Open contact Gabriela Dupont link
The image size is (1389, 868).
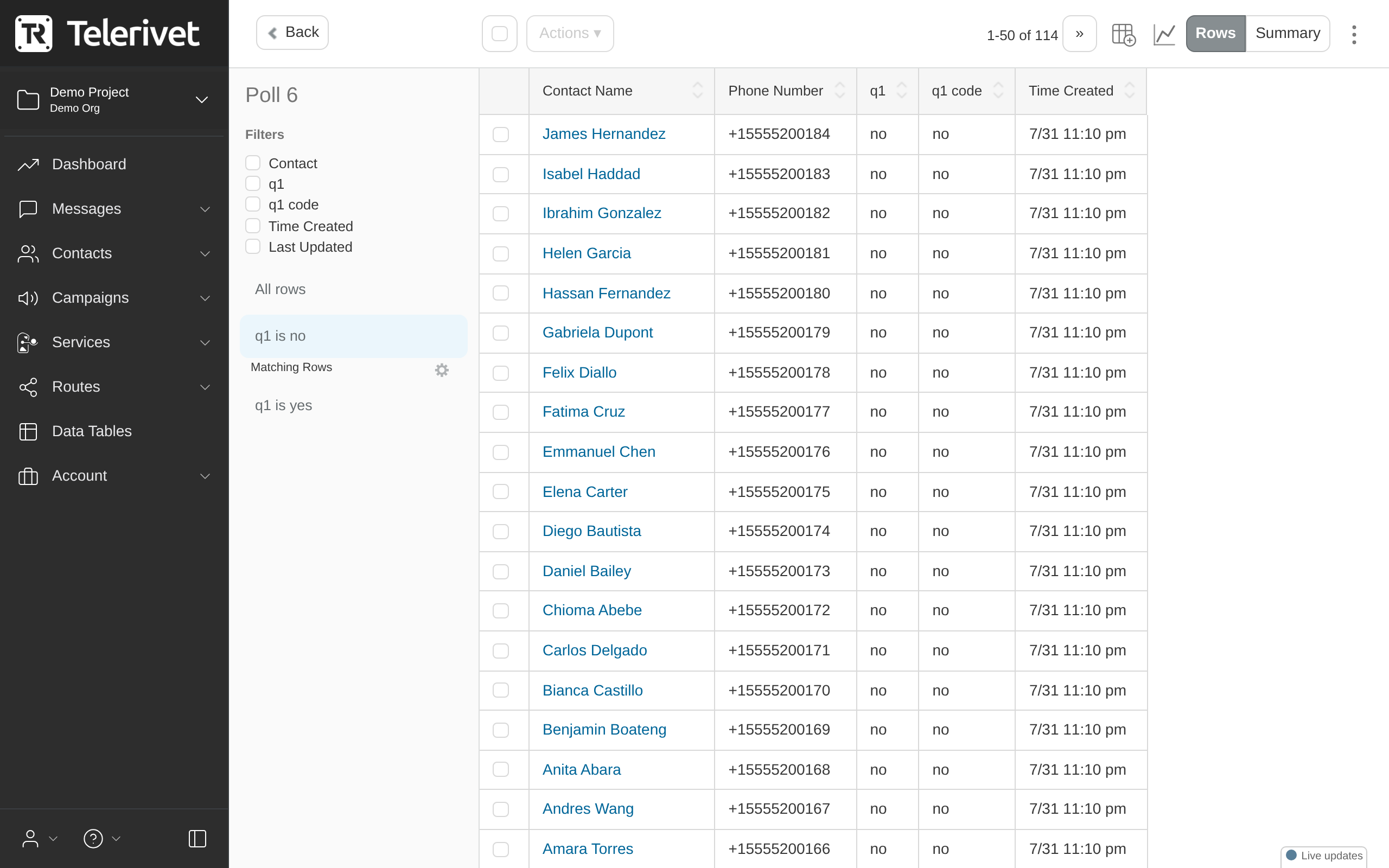click(597, 333)
